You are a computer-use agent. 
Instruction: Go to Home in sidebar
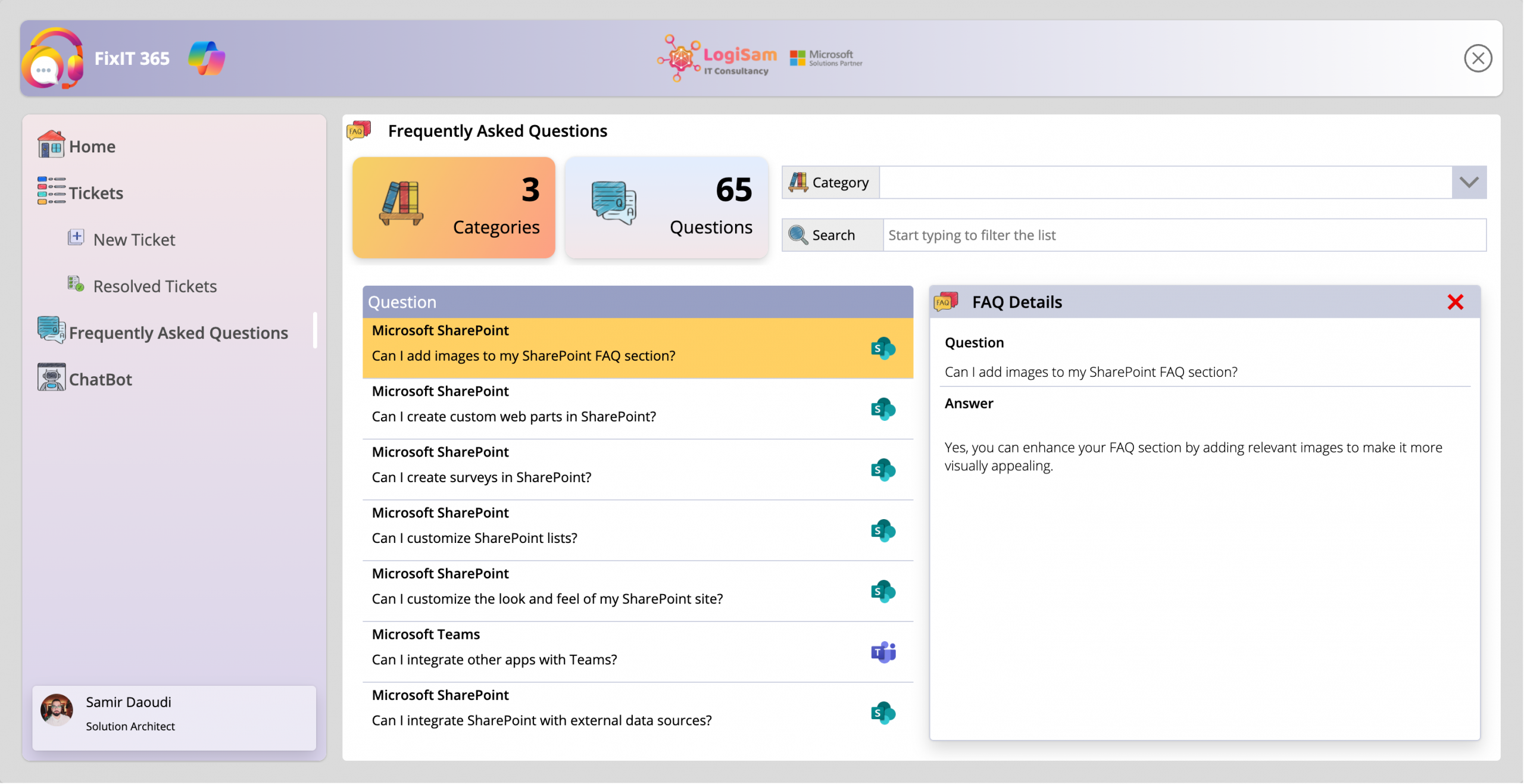tap(92, 146)
